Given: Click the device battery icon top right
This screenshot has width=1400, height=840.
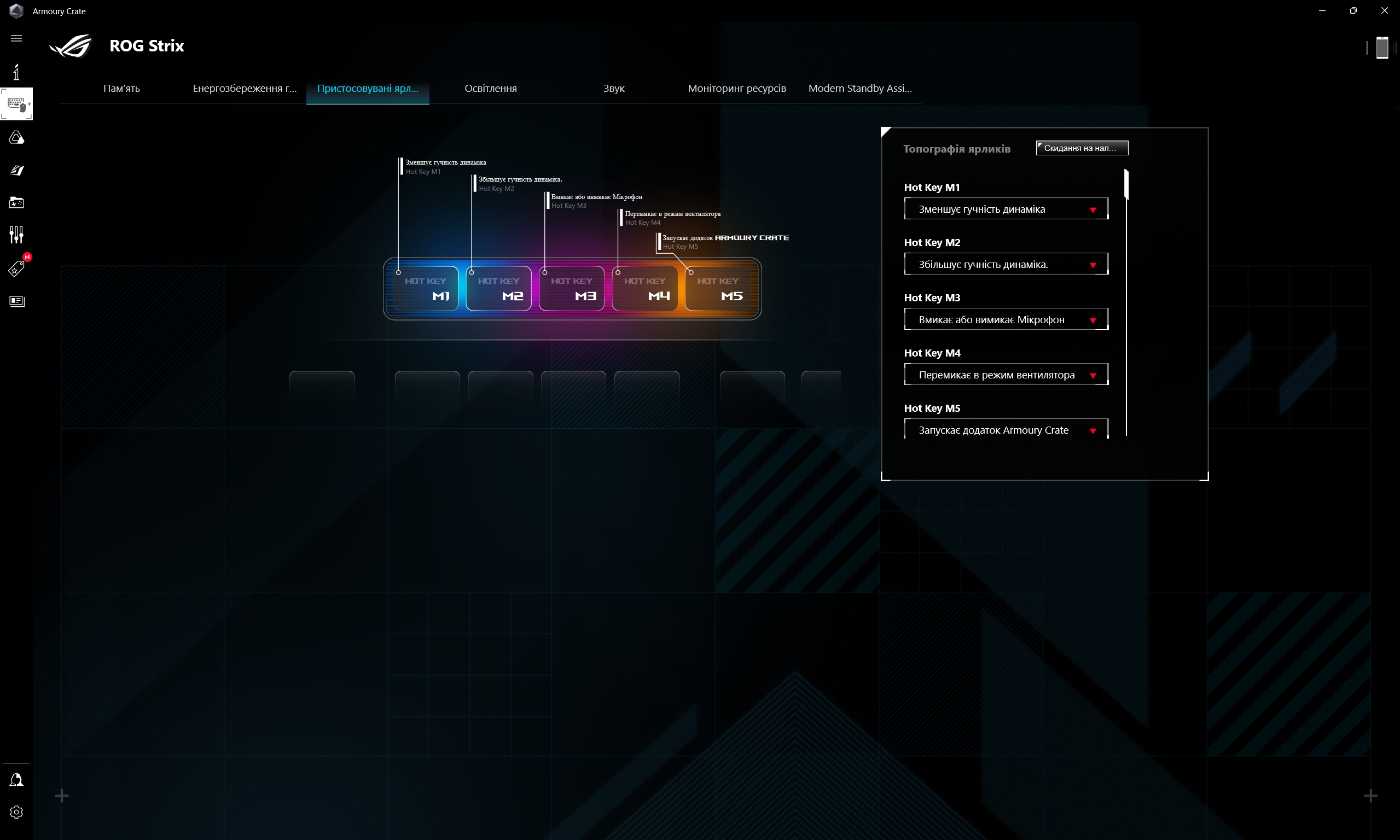Looking at the screenshot, I should point(1382,48).
